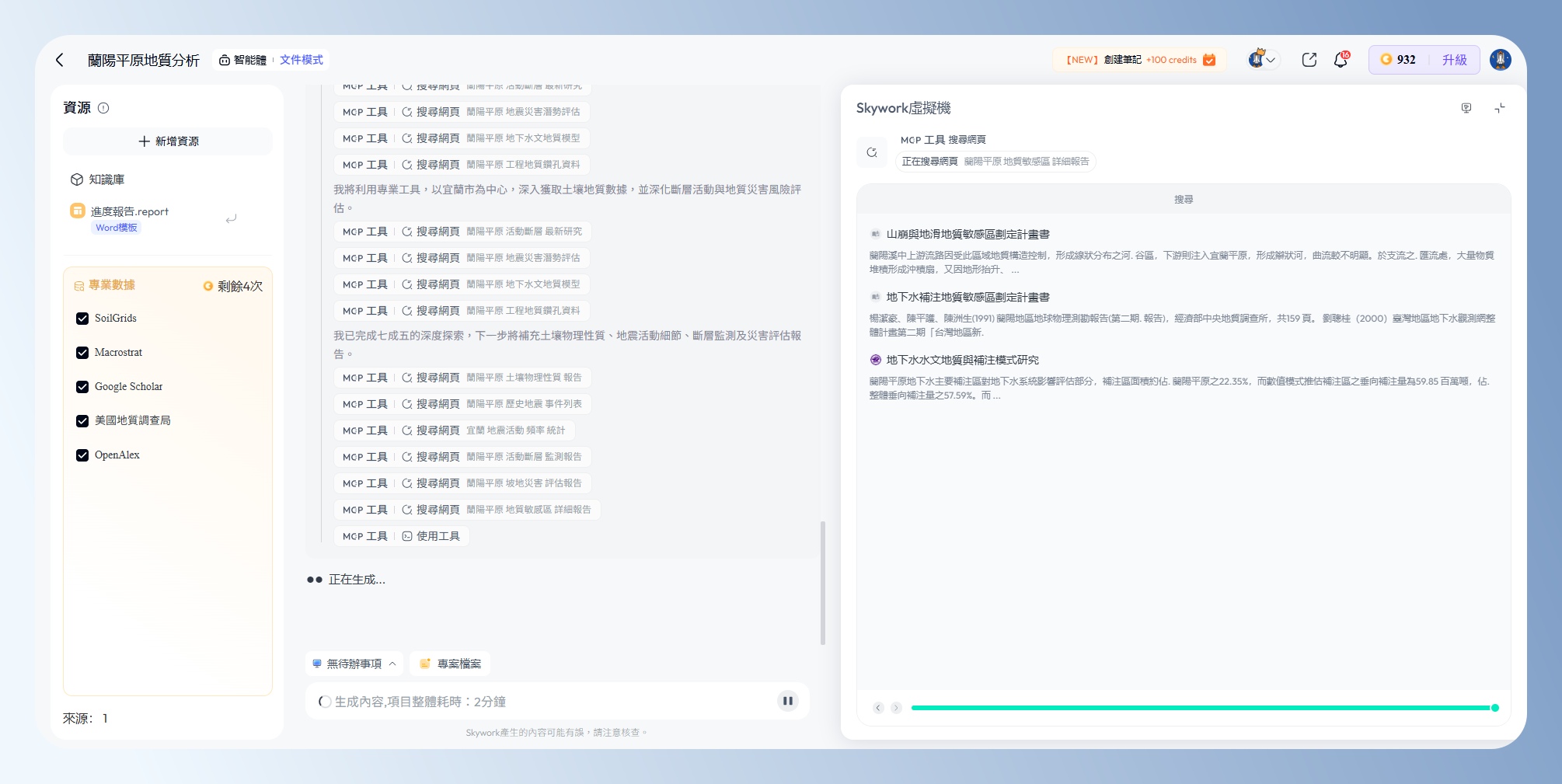The image size is (1562, 784).
Task: Switch to 文件模式 tab
Action: tap(302, 60)
